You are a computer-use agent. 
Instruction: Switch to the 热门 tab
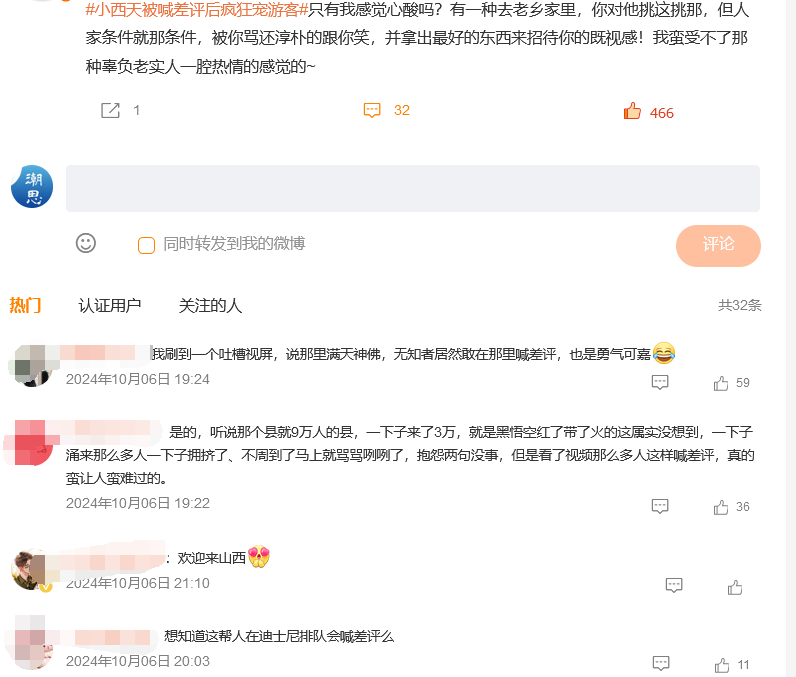click(x=25, y=306)
